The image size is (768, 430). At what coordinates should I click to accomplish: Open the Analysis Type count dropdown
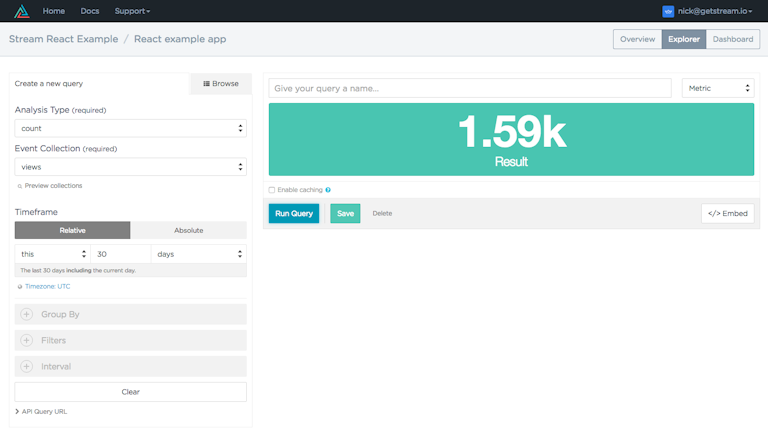130,128
